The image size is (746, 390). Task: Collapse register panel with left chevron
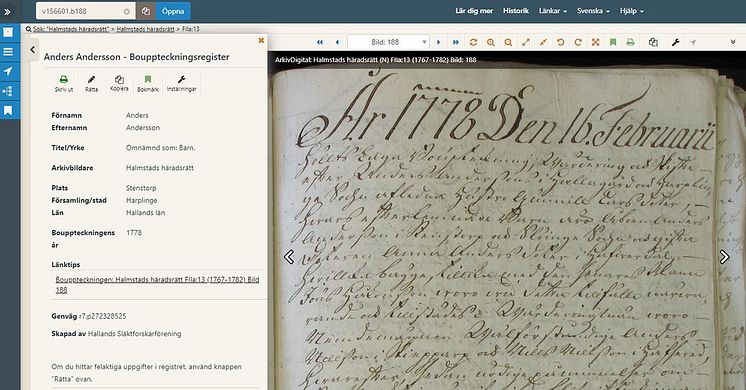tap(32, 49)
